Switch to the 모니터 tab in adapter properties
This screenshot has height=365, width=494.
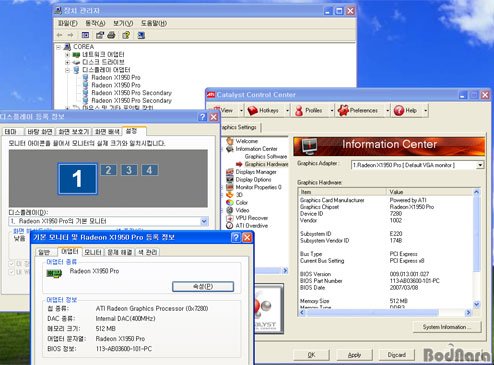[x=92, y=252]
